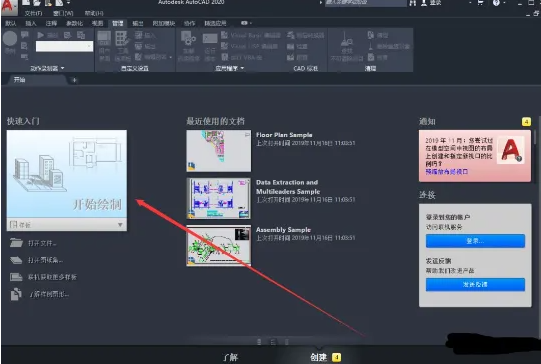The height and width of the screenshot is (364, 541).
Task: Click the binoculars search icon
Action: (413, 3)
